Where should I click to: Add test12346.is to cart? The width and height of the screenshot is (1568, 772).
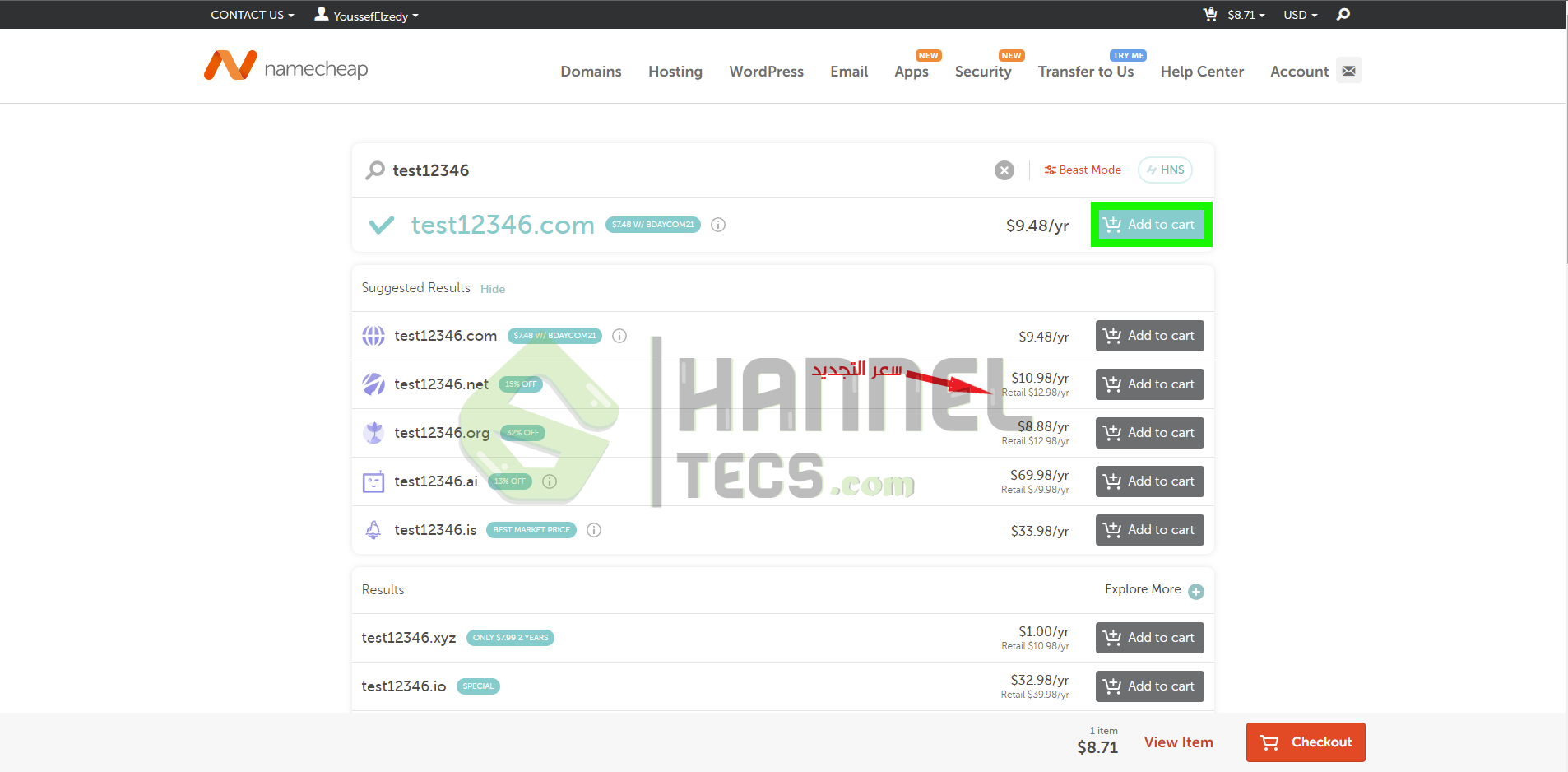pyautogui.click(x=1149, y=530)
